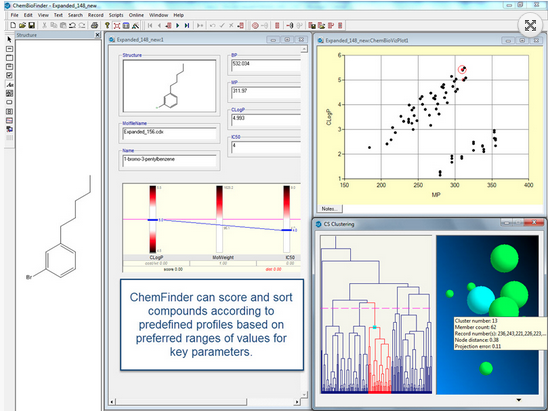Image resolution: width=548 pixels, height=411 pixels.
Task: Click the CLogP value field
Action: pyautogui.click(x=266, y=120)
